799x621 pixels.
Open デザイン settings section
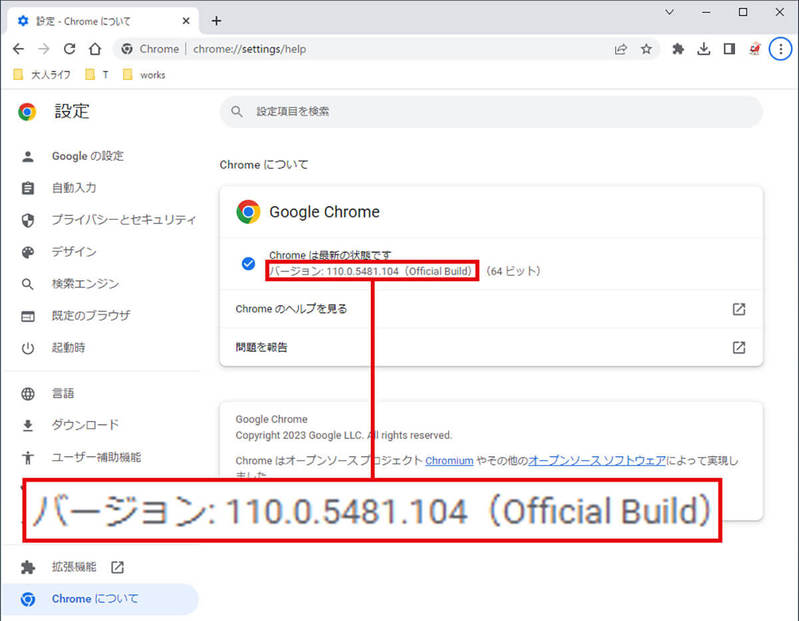tap(74, 252)
